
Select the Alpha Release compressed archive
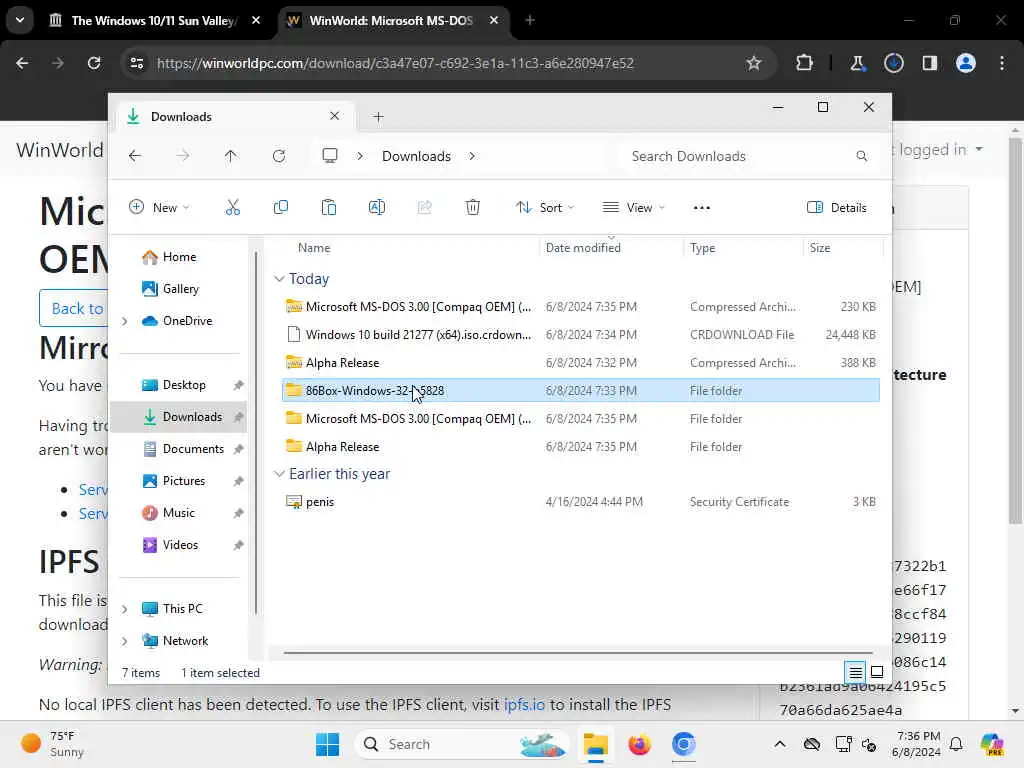pos(581,362)
